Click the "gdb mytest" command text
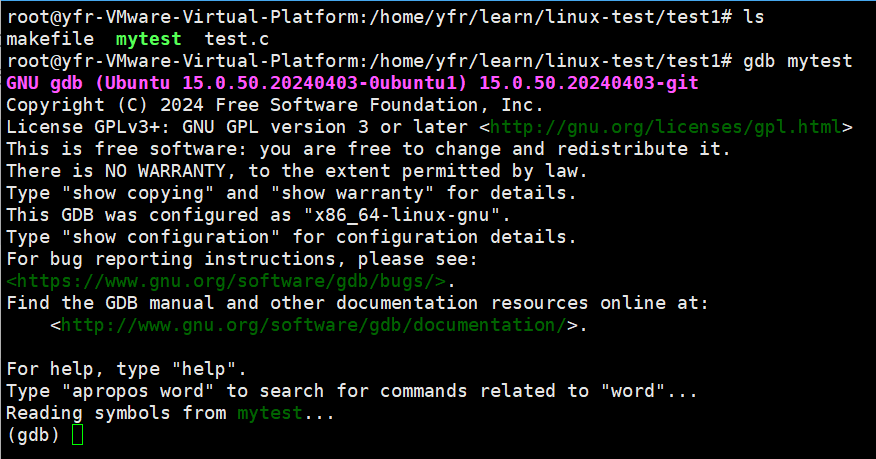876x459 pixels. pyautogui.click(x=798, y=61)
